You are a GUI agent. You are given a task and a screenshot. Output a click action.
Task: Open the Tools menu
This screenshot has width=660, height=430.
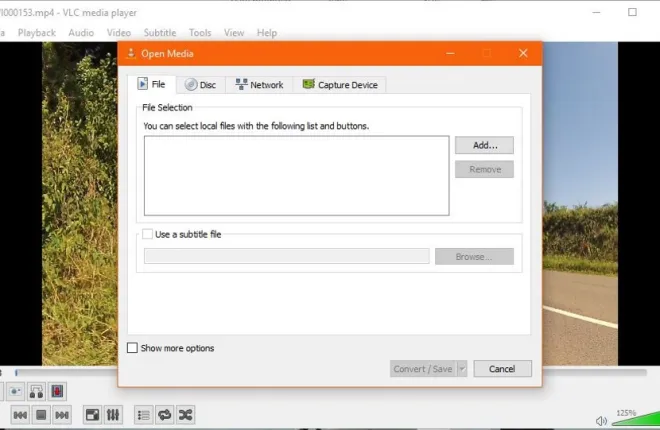[x=200, y=32]
